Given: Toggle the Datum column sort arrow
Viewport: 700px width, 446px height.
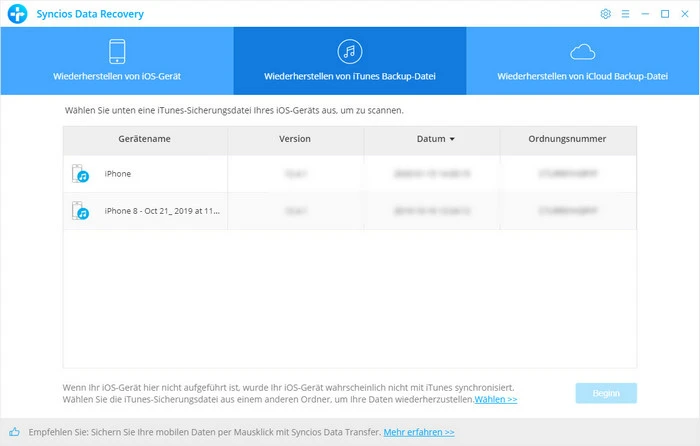Looking at the screenshot, I should click(x=452, y=139).
